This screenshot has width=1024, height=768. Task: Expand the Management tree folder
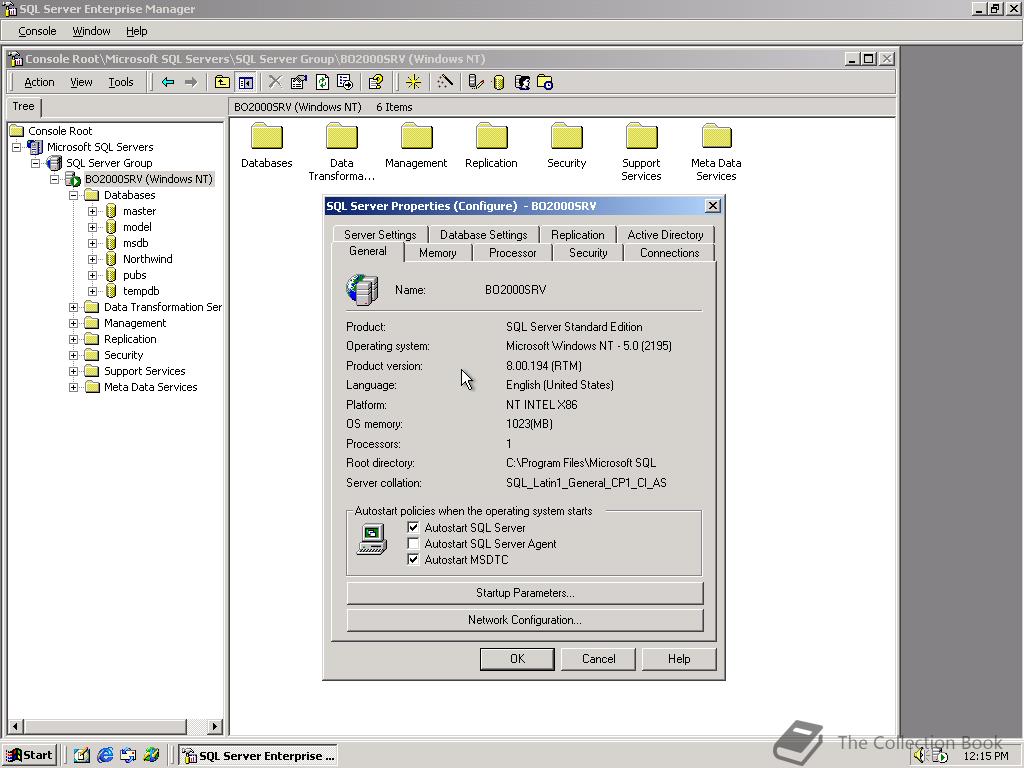coord(73,323)
